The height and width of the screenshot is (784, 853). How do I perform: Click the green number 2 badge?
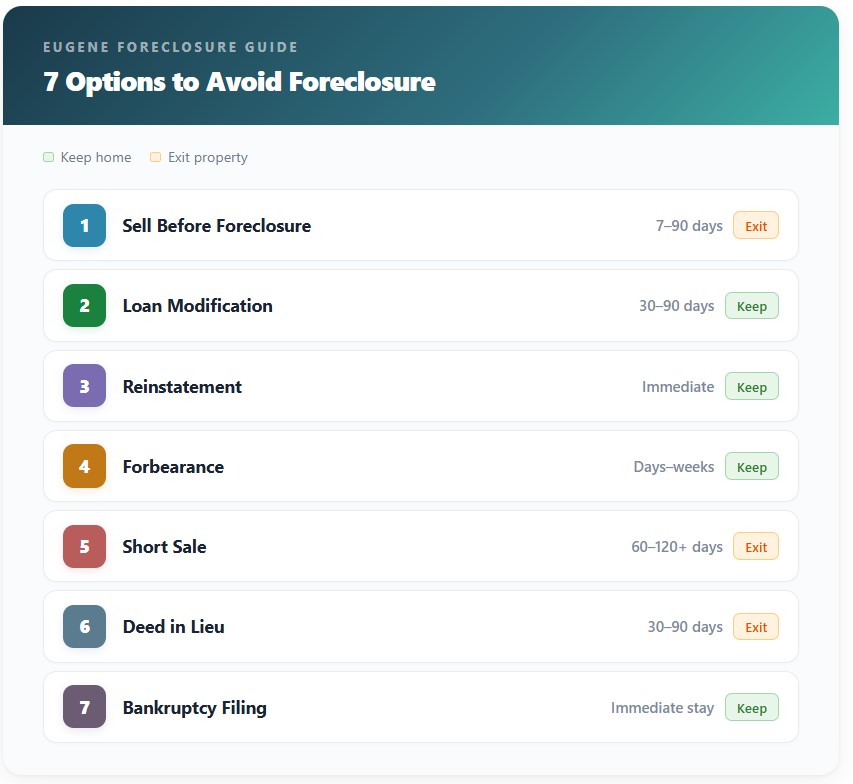84,306
